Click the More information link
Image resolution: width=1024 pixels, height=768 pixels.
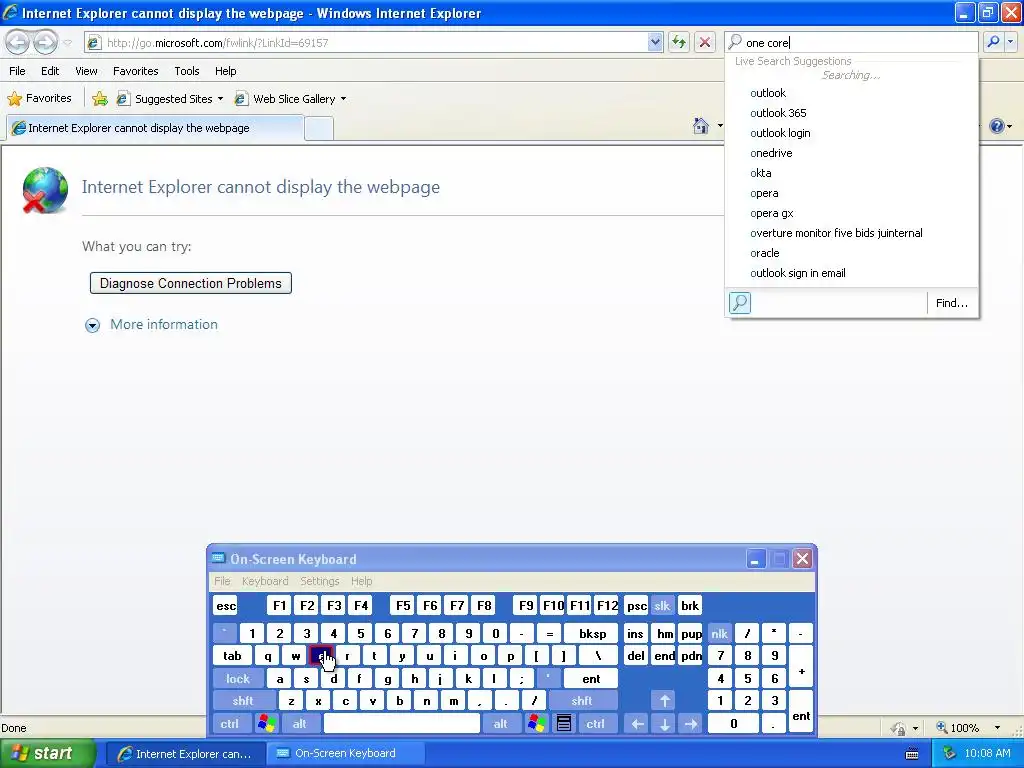pos(164,325)
